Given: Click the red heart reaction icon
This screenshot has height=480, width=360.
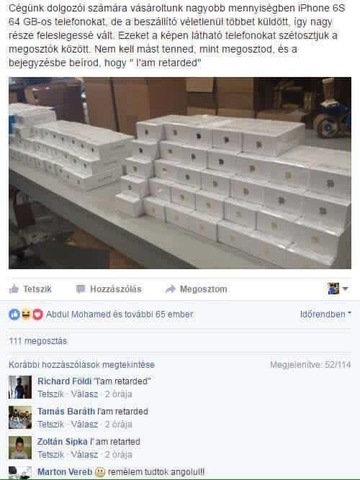Looking at the screenshot, I should click(x=38, y=314).
